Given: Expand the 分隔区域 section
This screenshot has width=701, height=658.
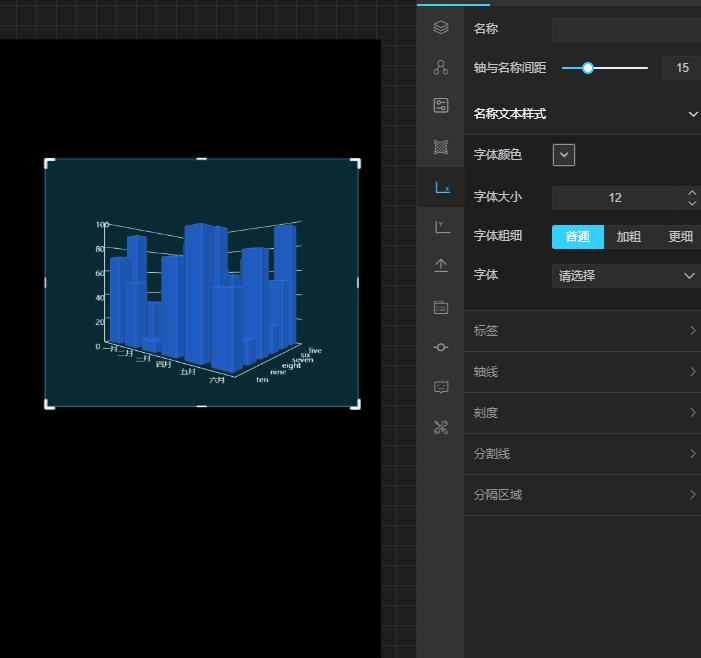Looking at the screenshot, I should click(583, 495).
